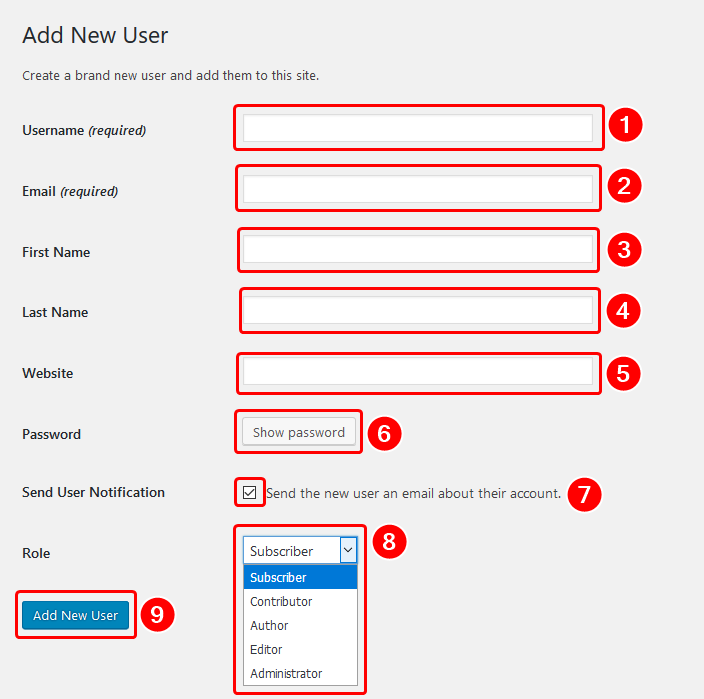
Task: Click the red number 6 badge near Show password
Action: tap(384, 433)
